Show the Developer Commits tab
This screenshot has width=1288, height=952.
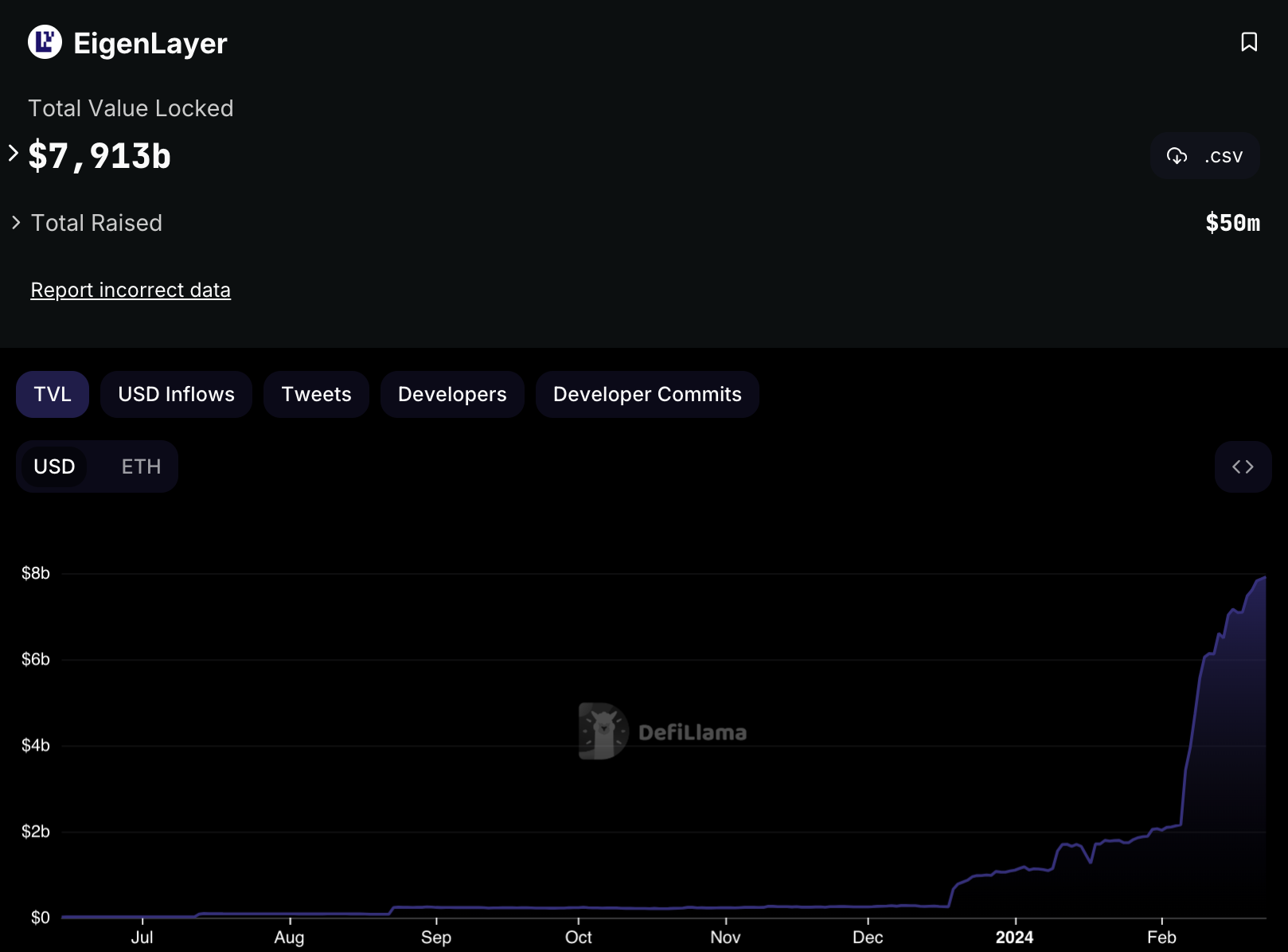coord(647,394)
